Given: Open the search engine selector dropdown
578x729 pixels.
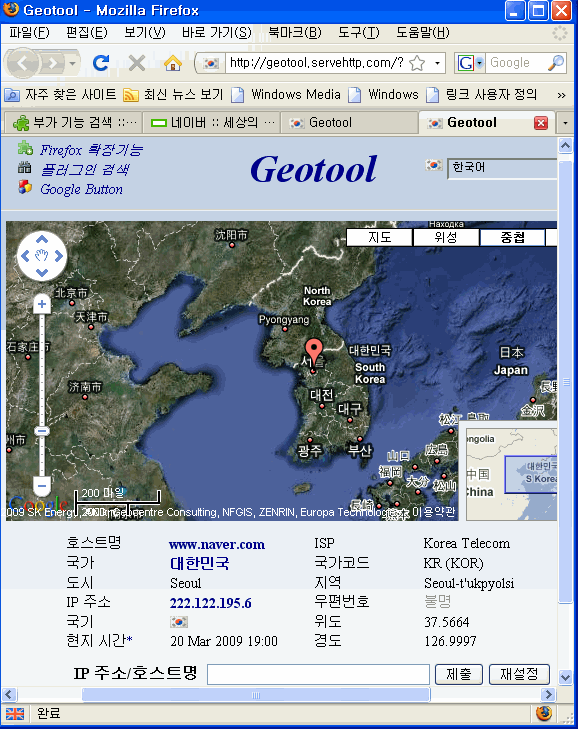Looking at the screenshot, I should click(x=479, y=63).
